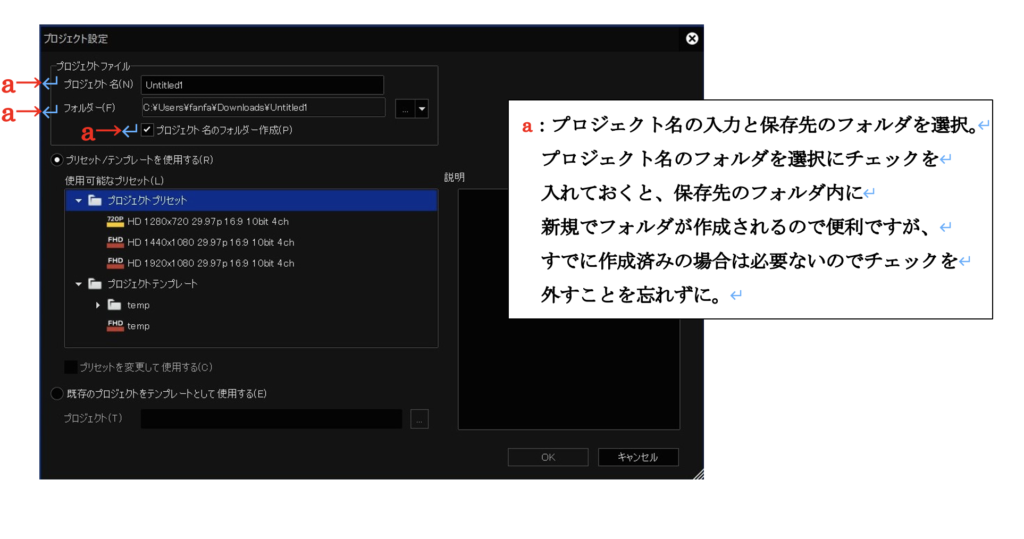Image resolution: width=1024 pixels, height=539 pixels.
Task: Close the プロジェクト設定 dialog
Action: 692,39
